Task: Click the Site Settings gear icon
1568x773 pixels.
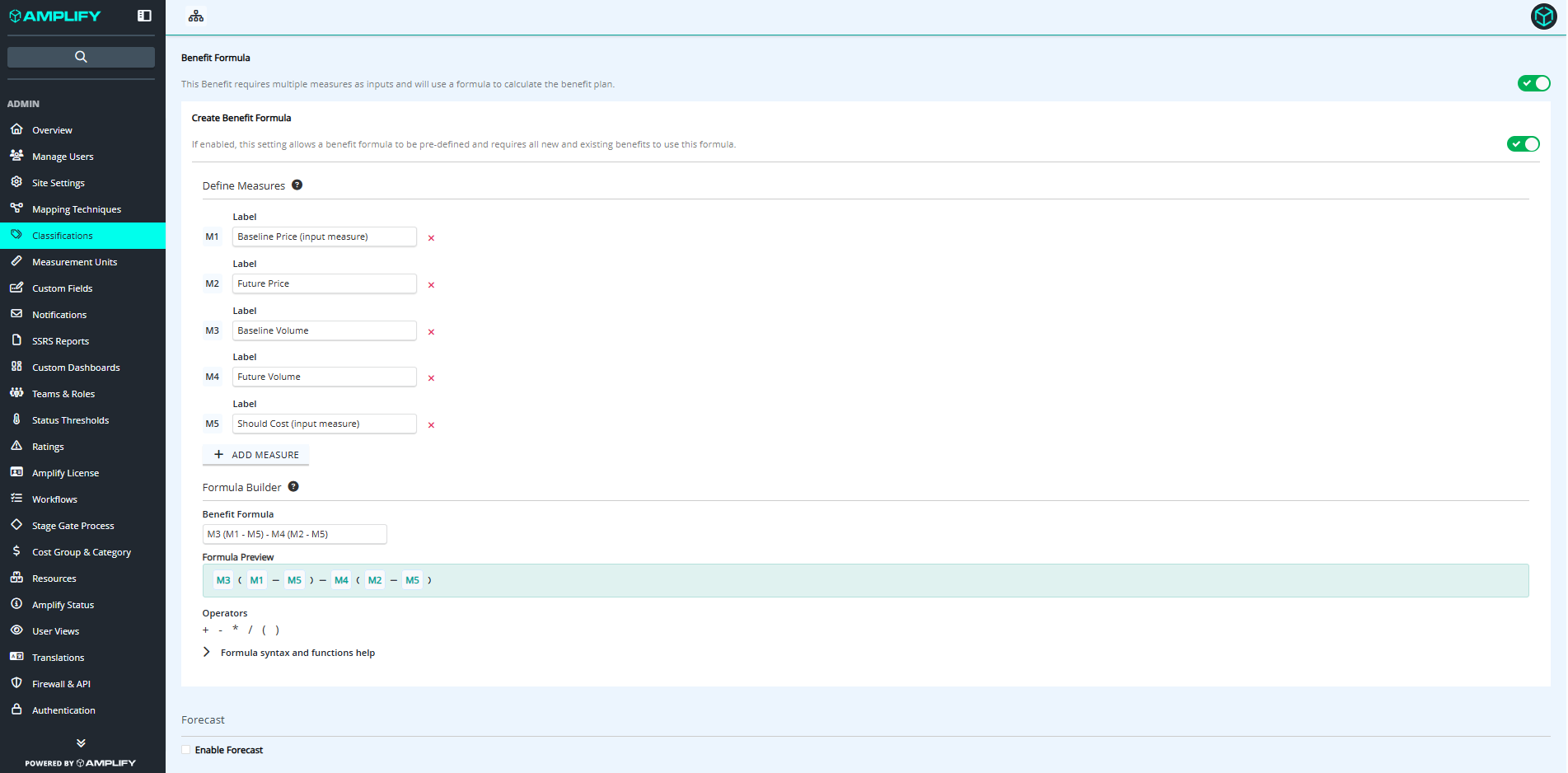Action: 16,182
